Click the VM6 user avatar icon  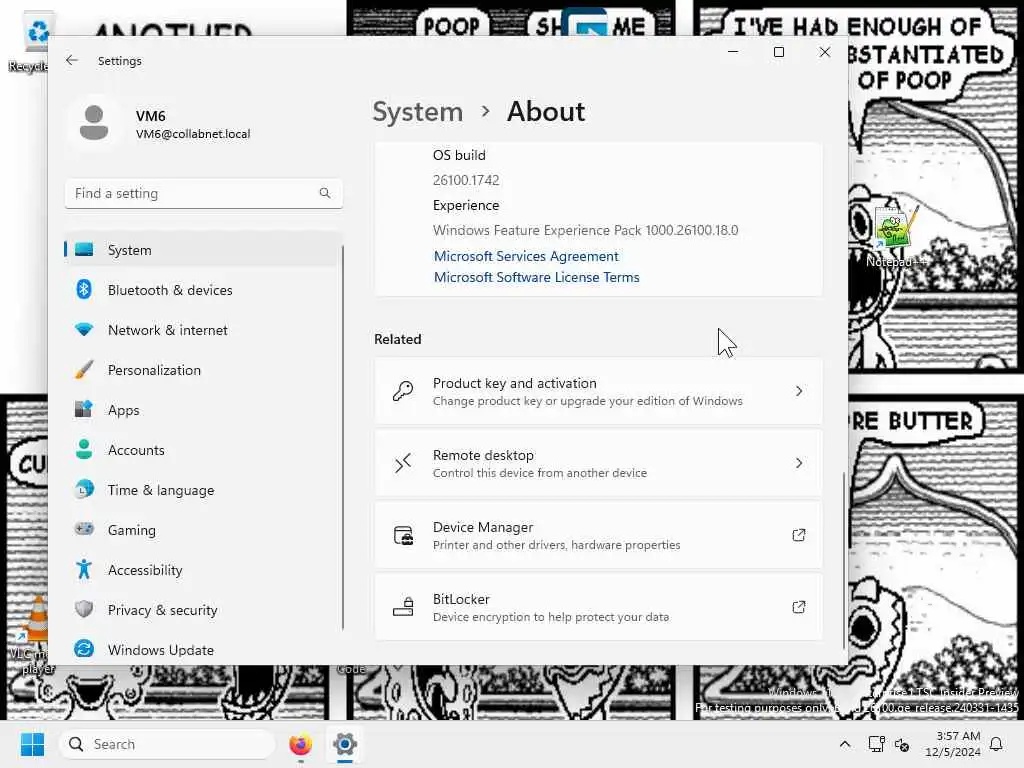[94, 123]
